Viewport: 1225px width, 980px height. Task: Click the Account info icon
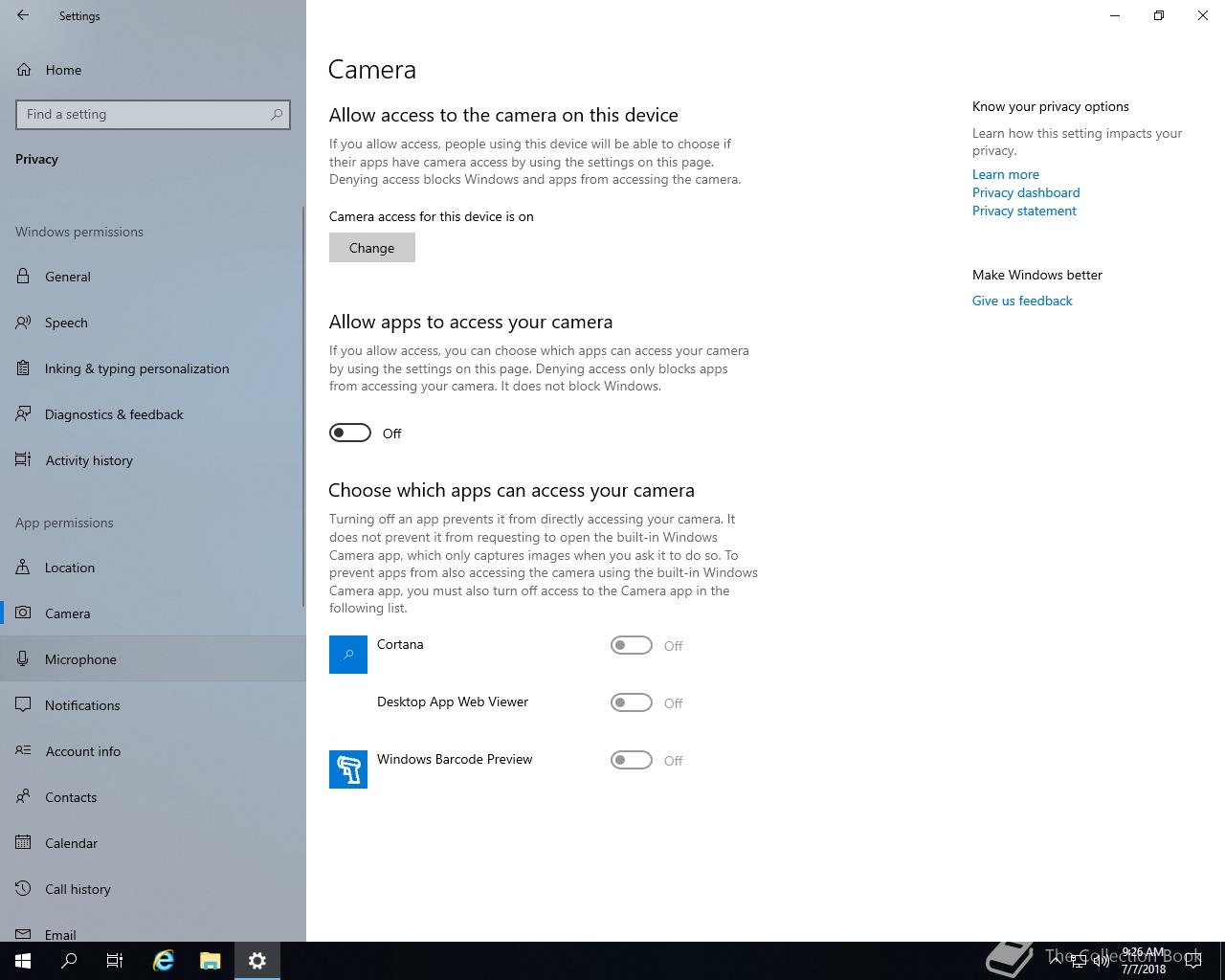coord(23,751)
